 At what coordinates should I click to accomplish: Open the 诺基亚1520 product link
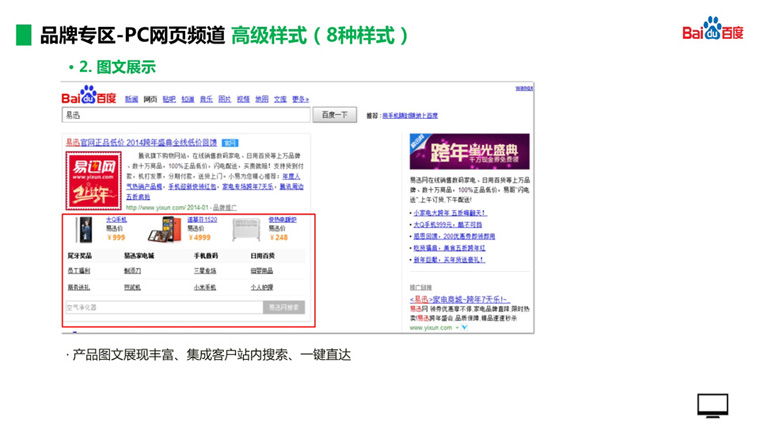point(202,220)
